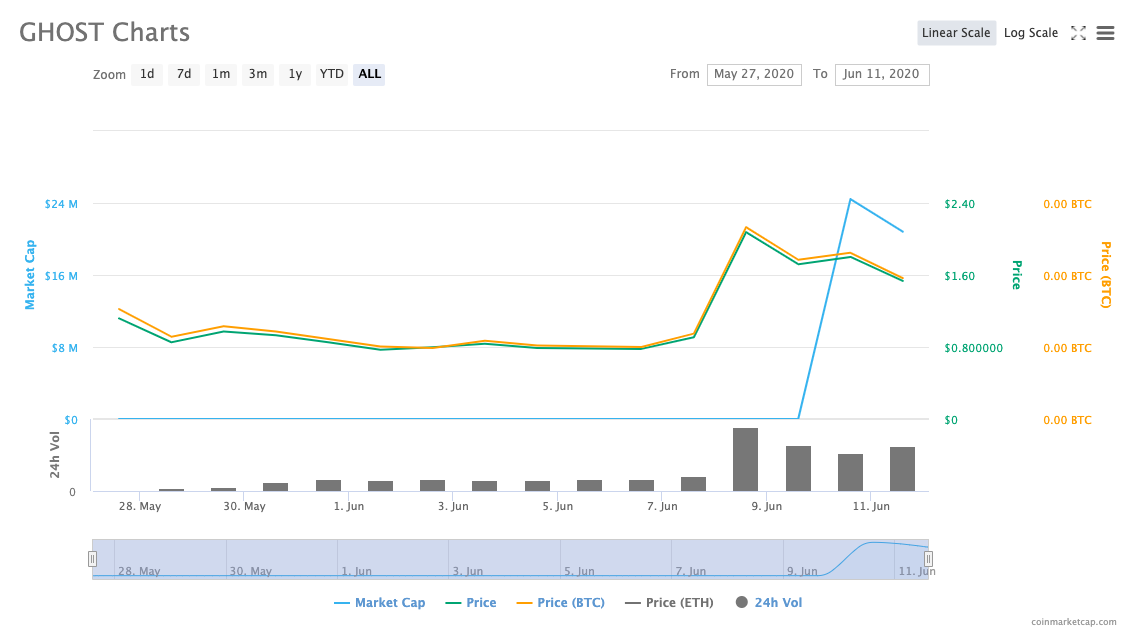Image resolution: width=1141 pixels, height=643 pixels.
Task: Toggle Price (ETH) series in legend
Action: 669,602
